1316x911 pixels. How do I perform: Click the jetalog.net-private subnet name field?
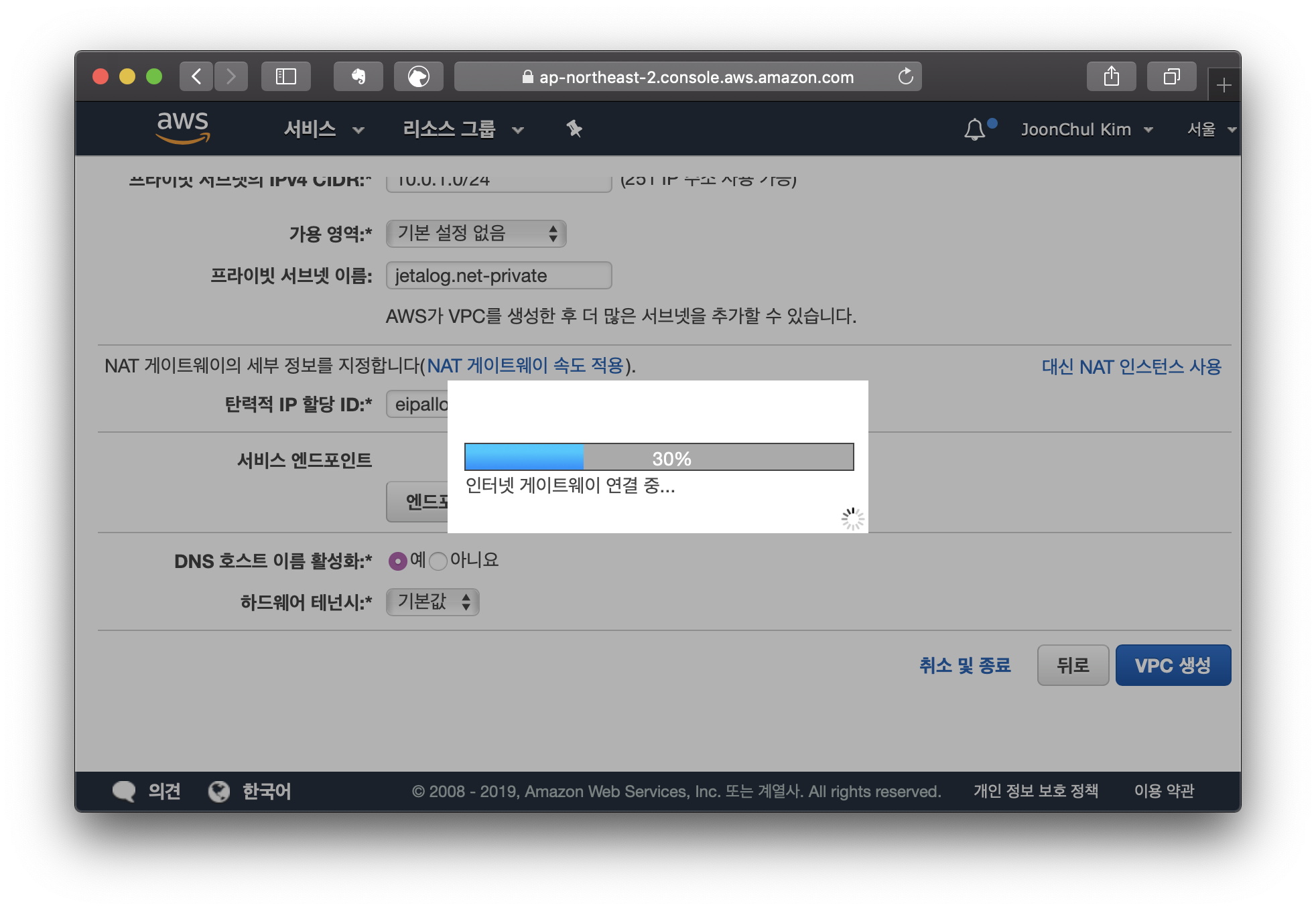[499, 275]
